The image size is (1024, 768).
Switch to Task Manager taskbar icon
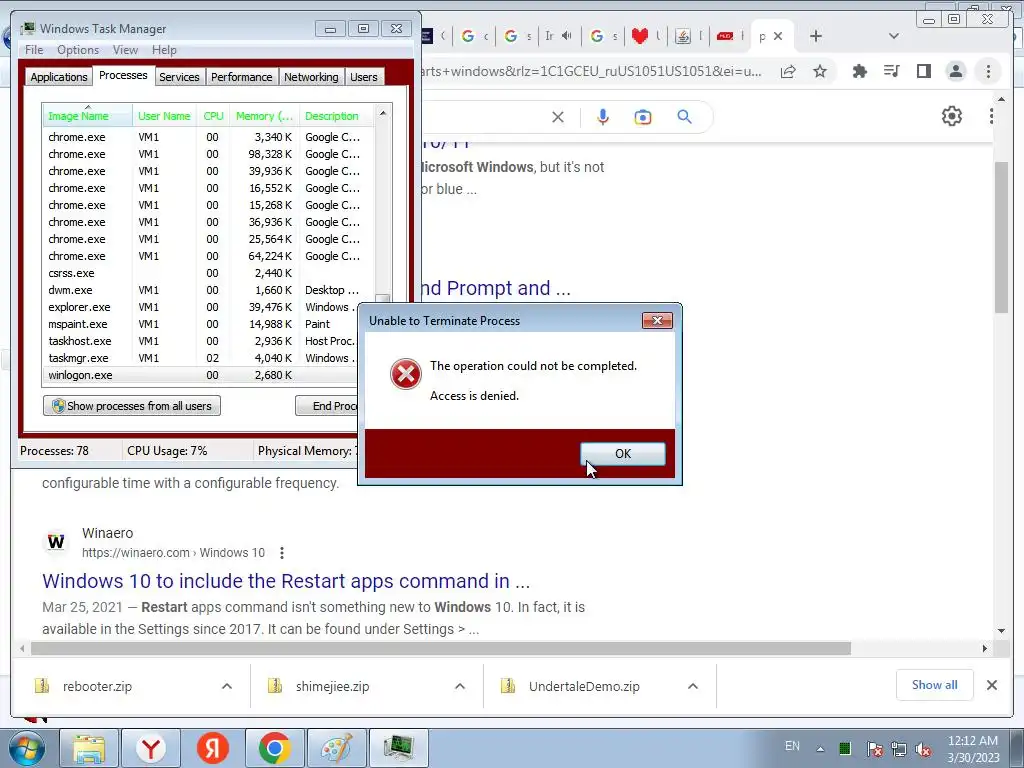click(398, 748)
